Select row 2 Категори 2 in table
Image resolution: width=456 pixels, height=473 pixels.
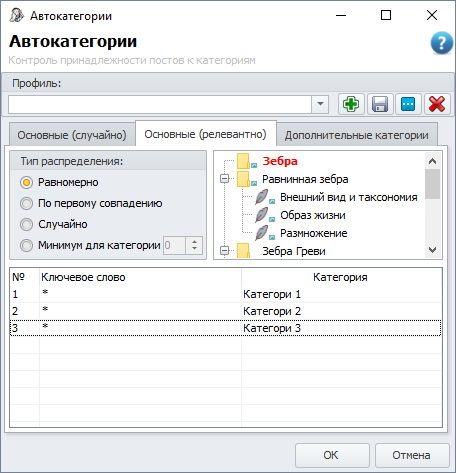(226, 311)
